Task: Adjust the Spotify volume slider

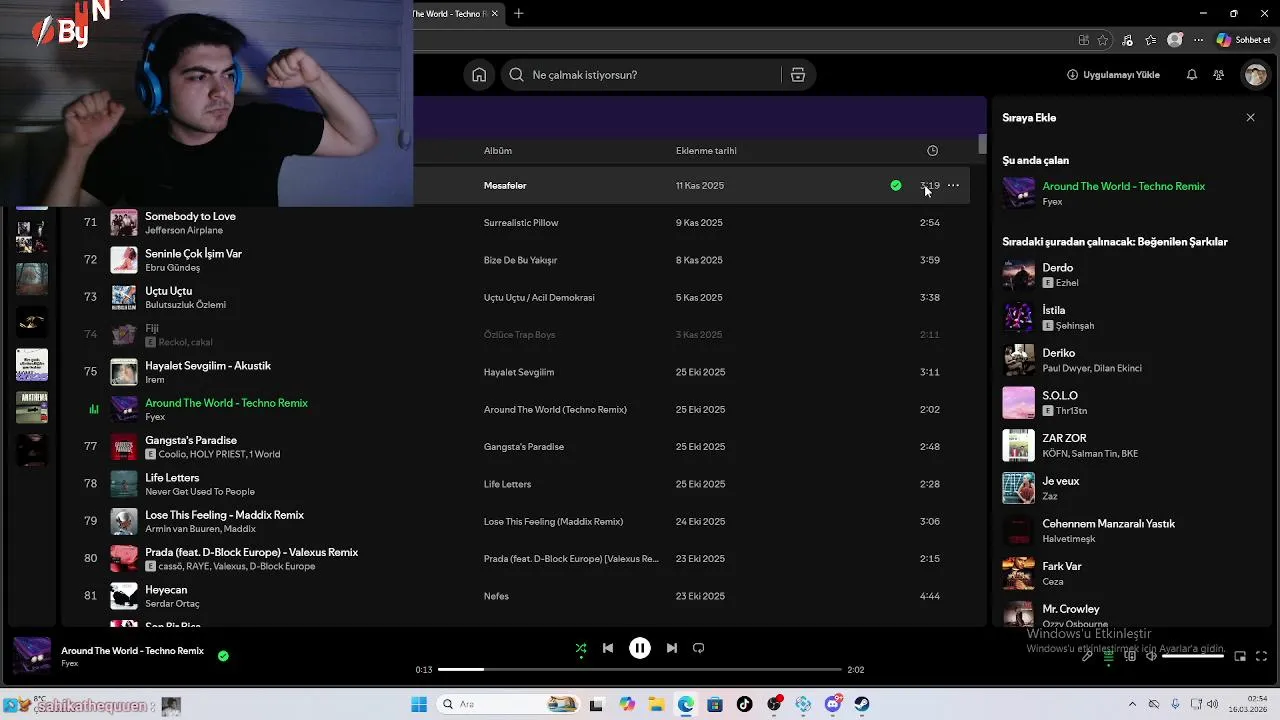Action: pyautogui.click(x=1192, y=656)
